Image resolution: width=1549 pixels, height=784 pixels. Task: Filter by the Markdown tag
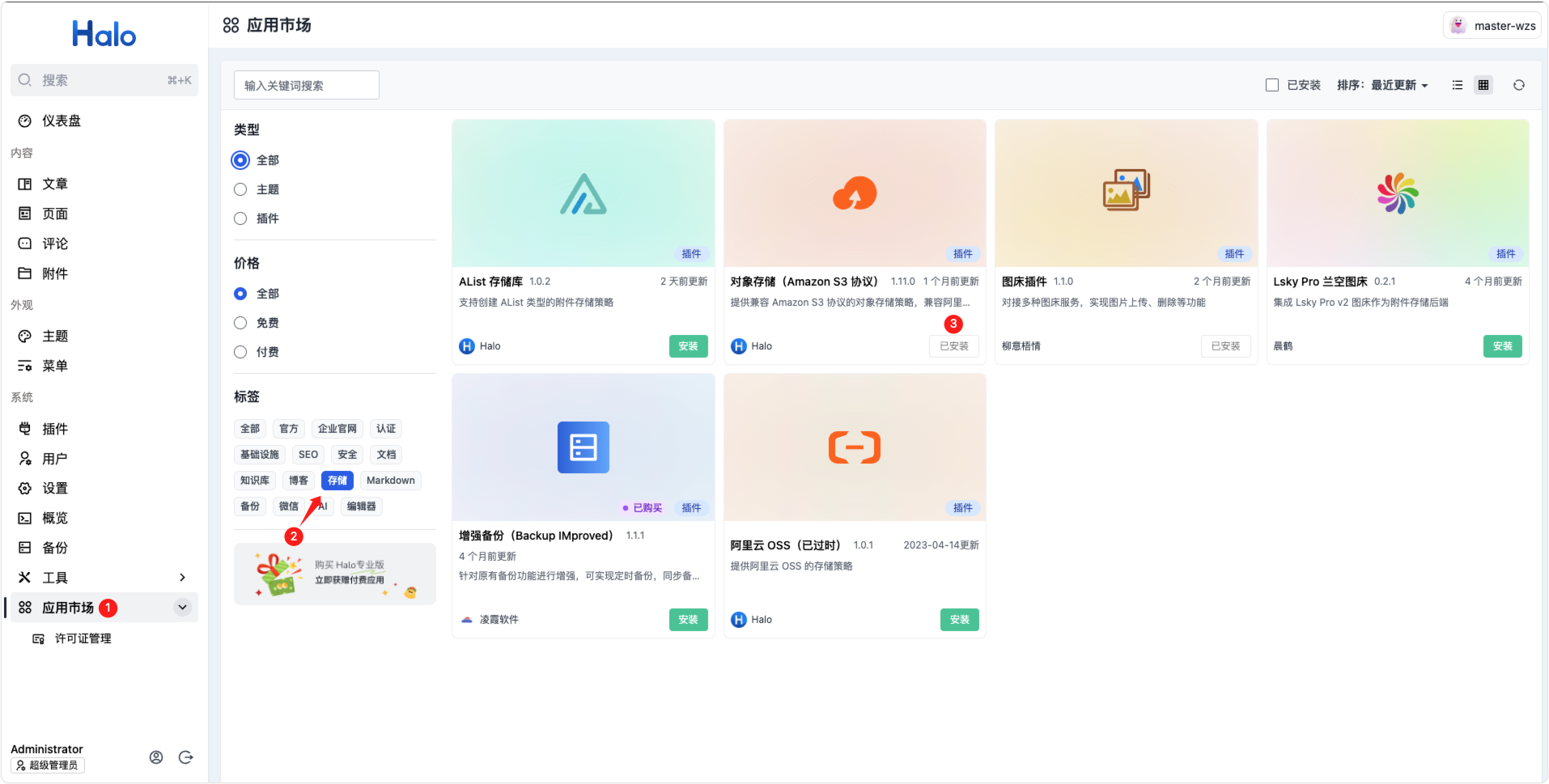[x=391, y=481]
